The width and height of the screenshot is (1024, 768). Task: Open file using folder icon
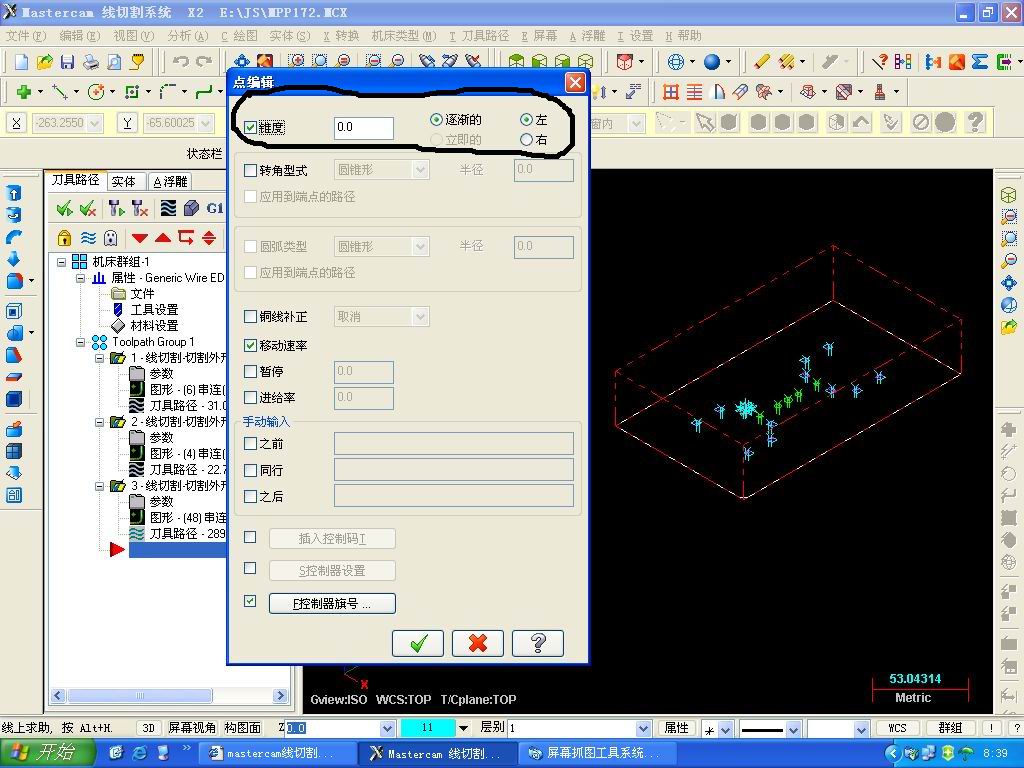tap(44, 62)
